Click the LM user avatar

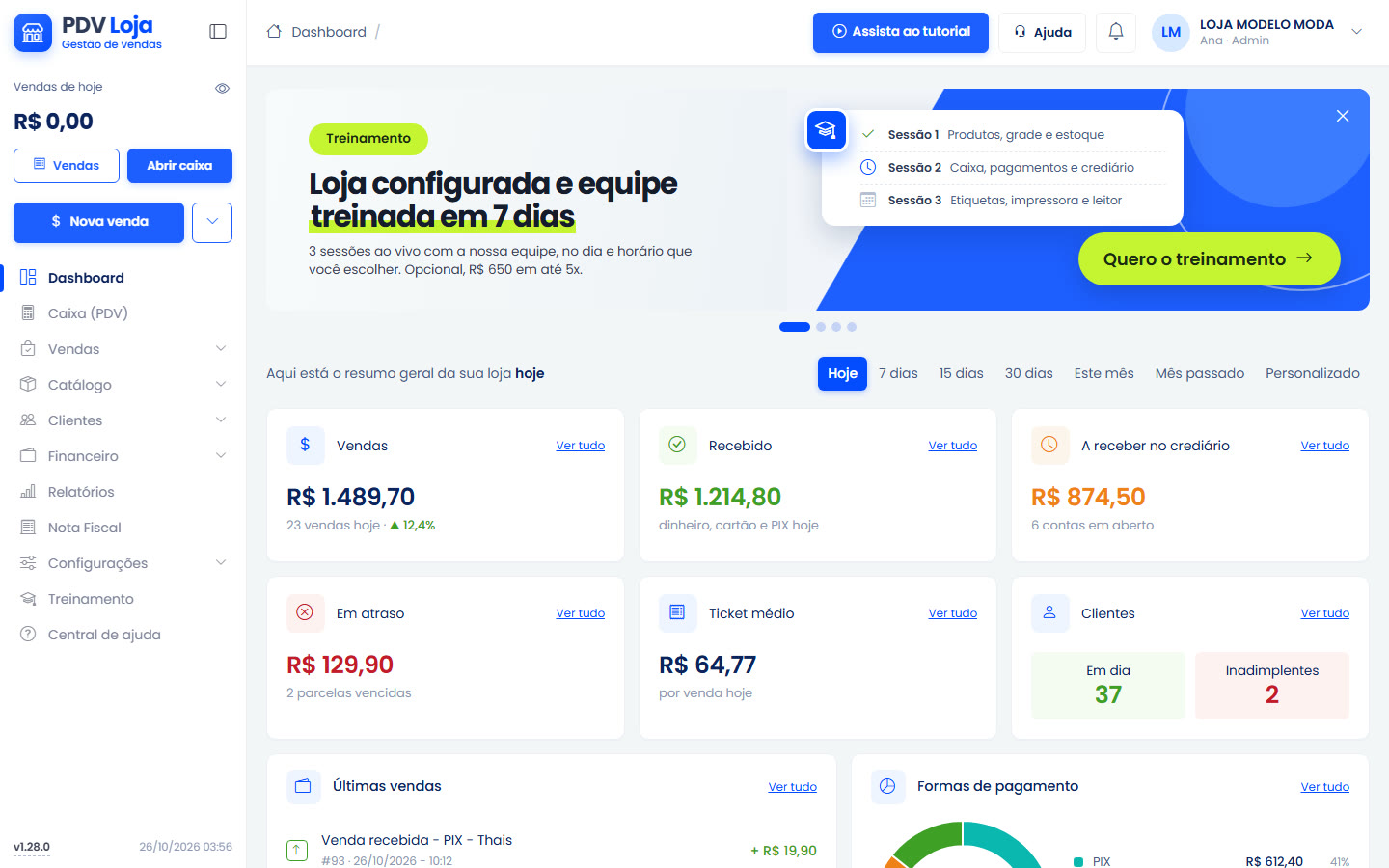point(1171,32)
